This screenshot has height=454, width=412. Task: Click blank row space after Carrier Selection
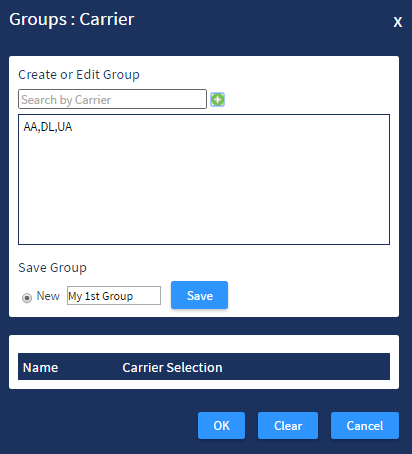pyautogui.click(x=305, y=367)
